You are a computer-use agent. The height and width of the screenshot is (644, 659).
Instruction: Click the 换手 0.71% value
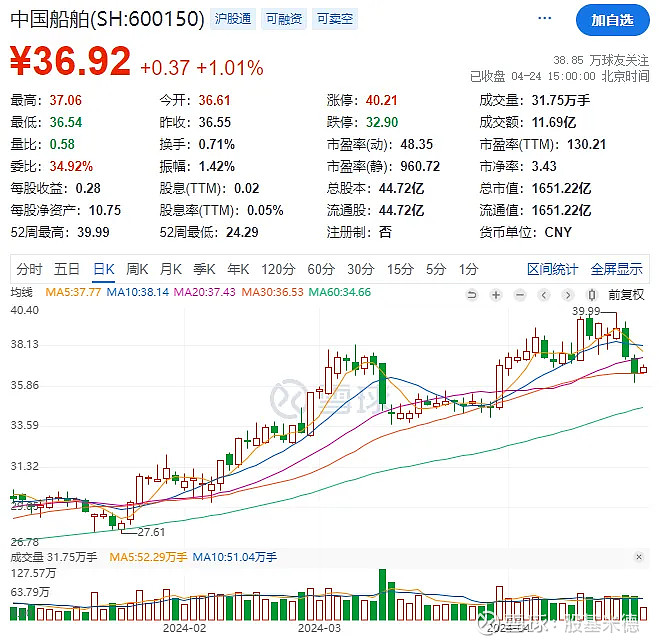click(216, 145)
